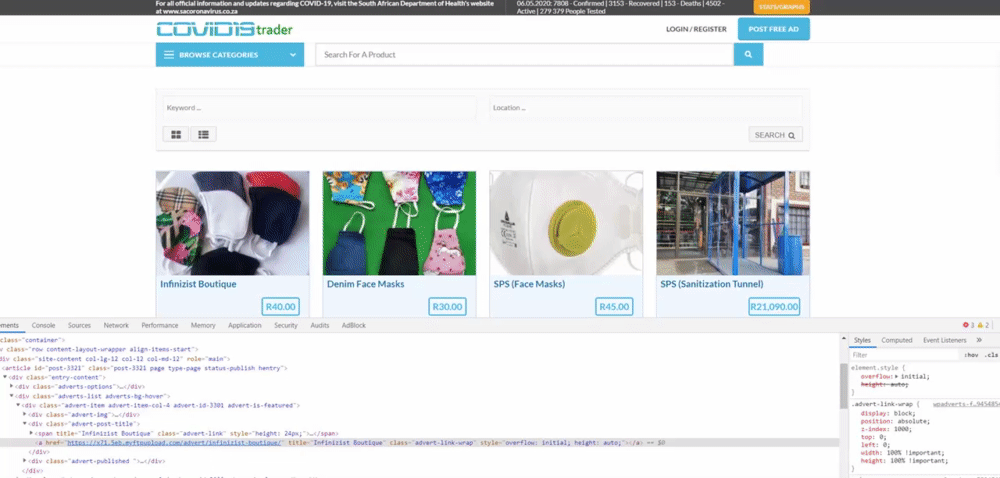This screenshot has width=1000, height=478.
Task: Open the DevTools warning count indicator
Action: (x=983, y=325)
